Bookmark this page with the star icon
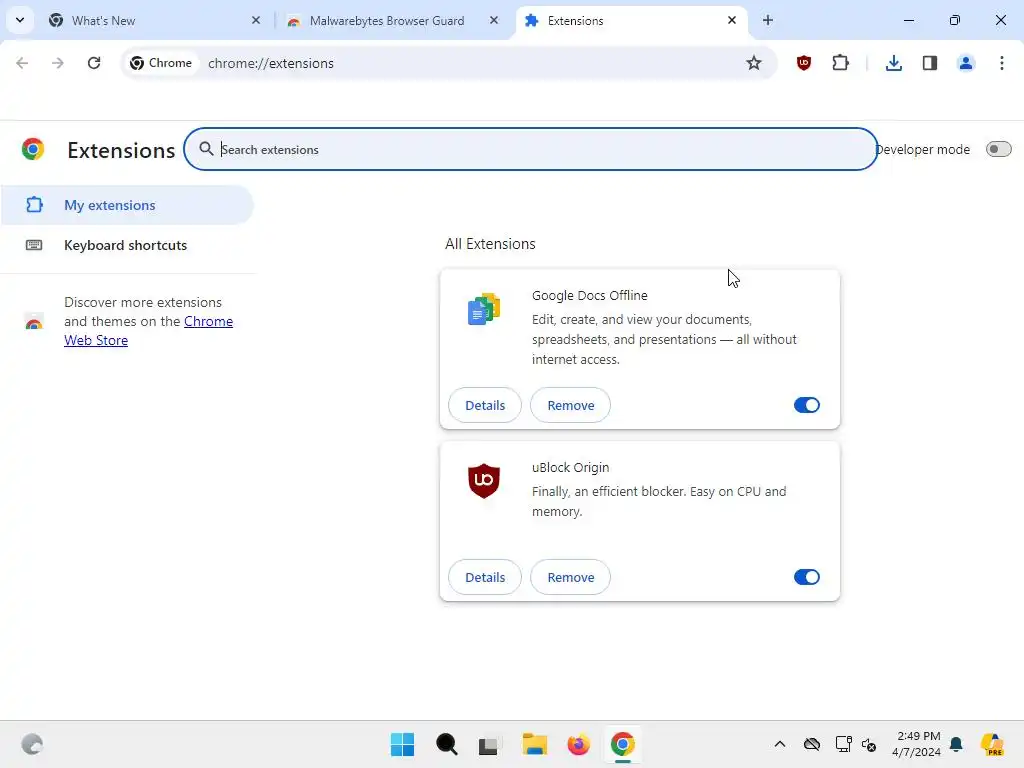 pyautogui.click(x=754, y=63)
